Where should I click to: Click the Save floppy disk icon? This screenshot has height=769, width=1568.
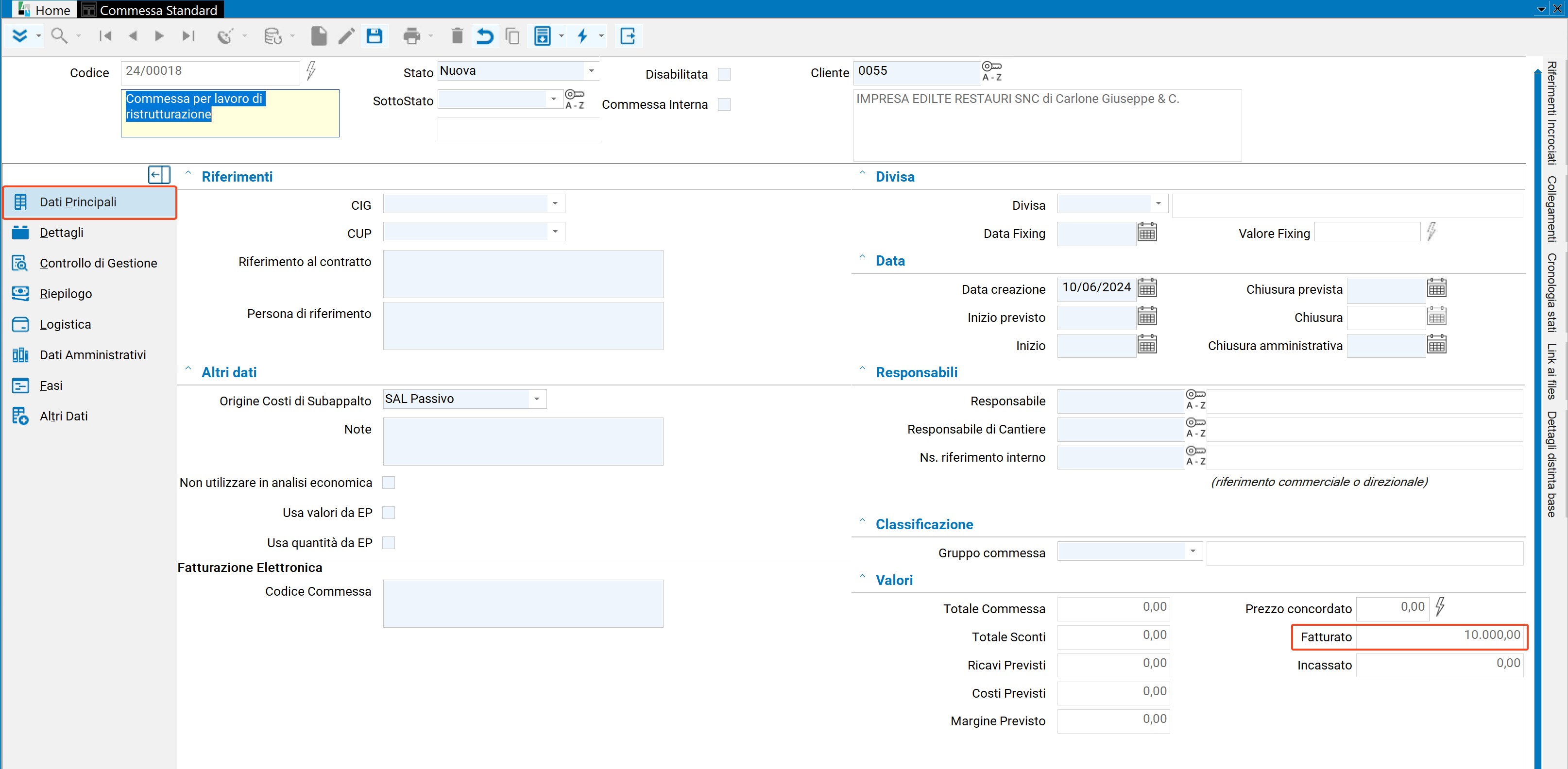375,36
